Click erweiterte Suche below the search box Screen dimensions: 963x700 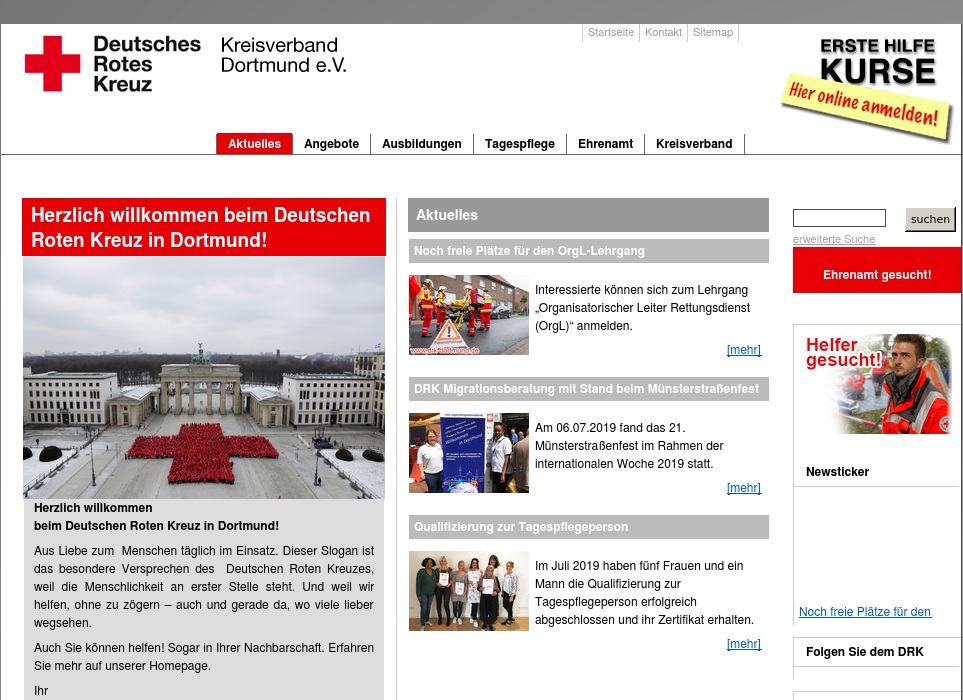pyautogui.click(x=833, y=239)
